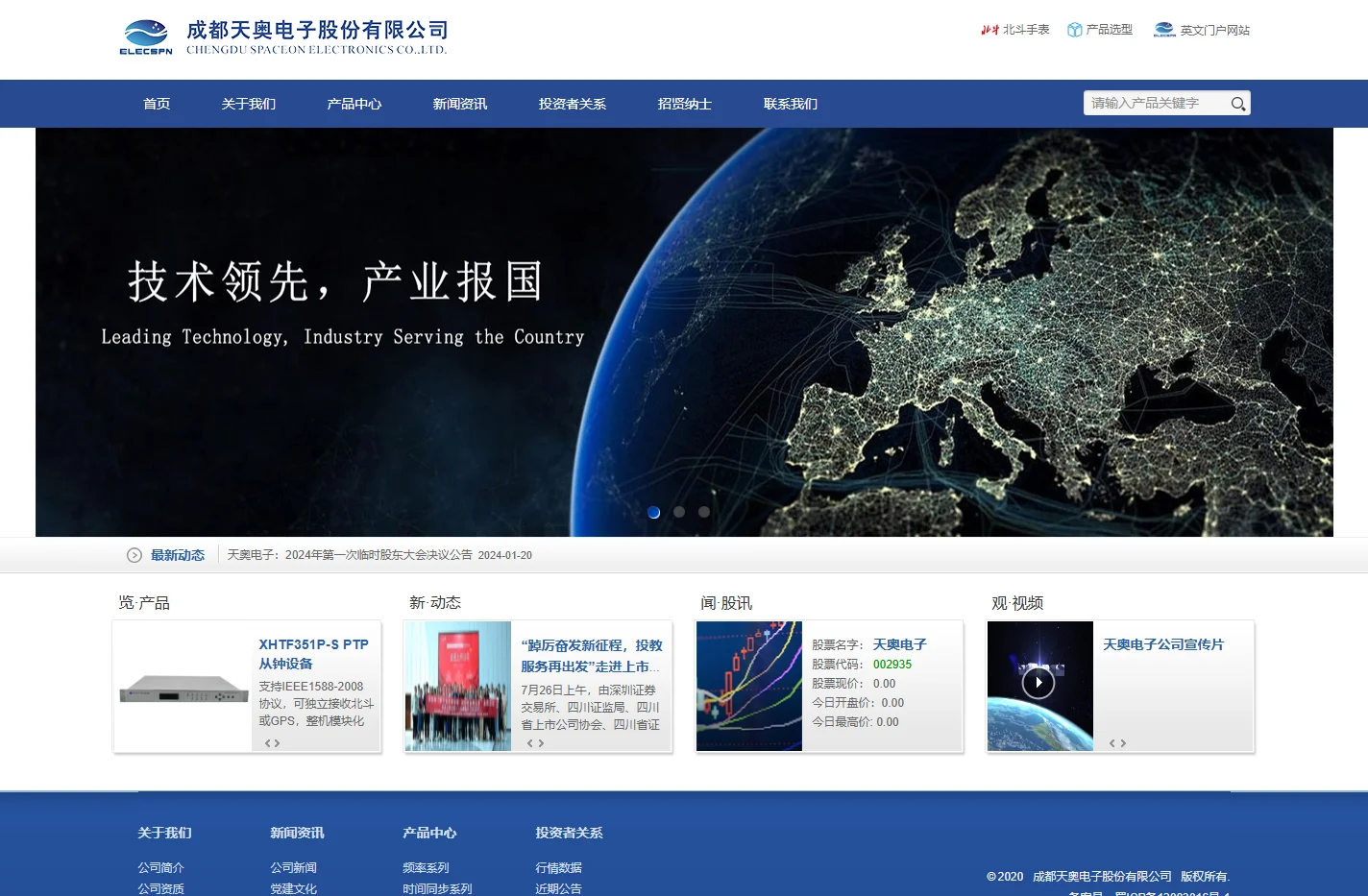The width and height of the screenshot is (1368, 896).
Task: Click the footer 关于我们 heading
Action: pyautogui.click(x=164, y=833)
